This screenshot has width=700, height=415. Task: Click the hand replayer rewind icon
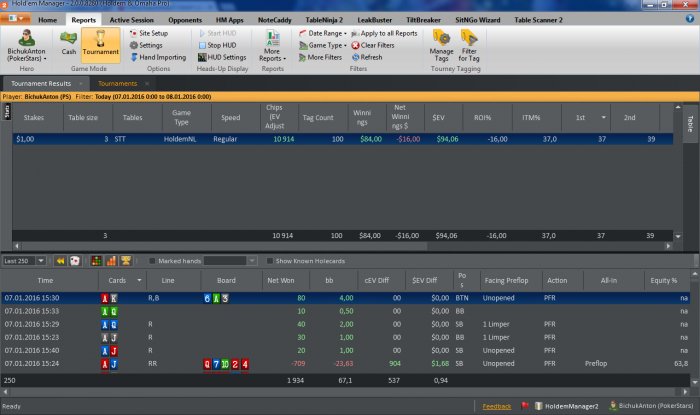coord(60,261)
